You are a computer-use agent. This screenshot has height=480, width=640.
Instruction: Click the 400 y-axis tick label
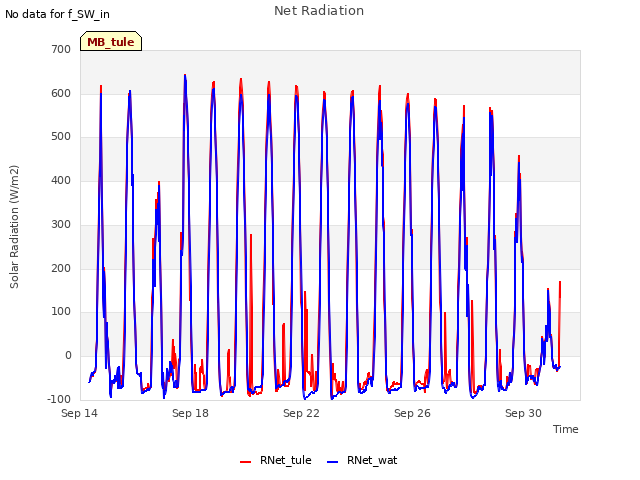pos(61,180)
